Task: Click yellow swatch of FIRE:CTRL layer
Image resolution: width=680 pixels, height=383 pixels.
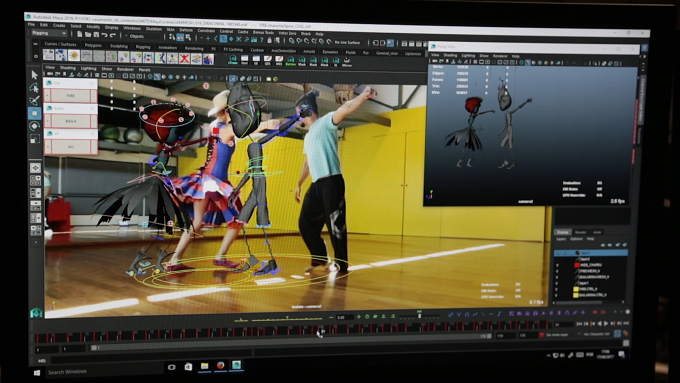Action: tap(576, 289)
